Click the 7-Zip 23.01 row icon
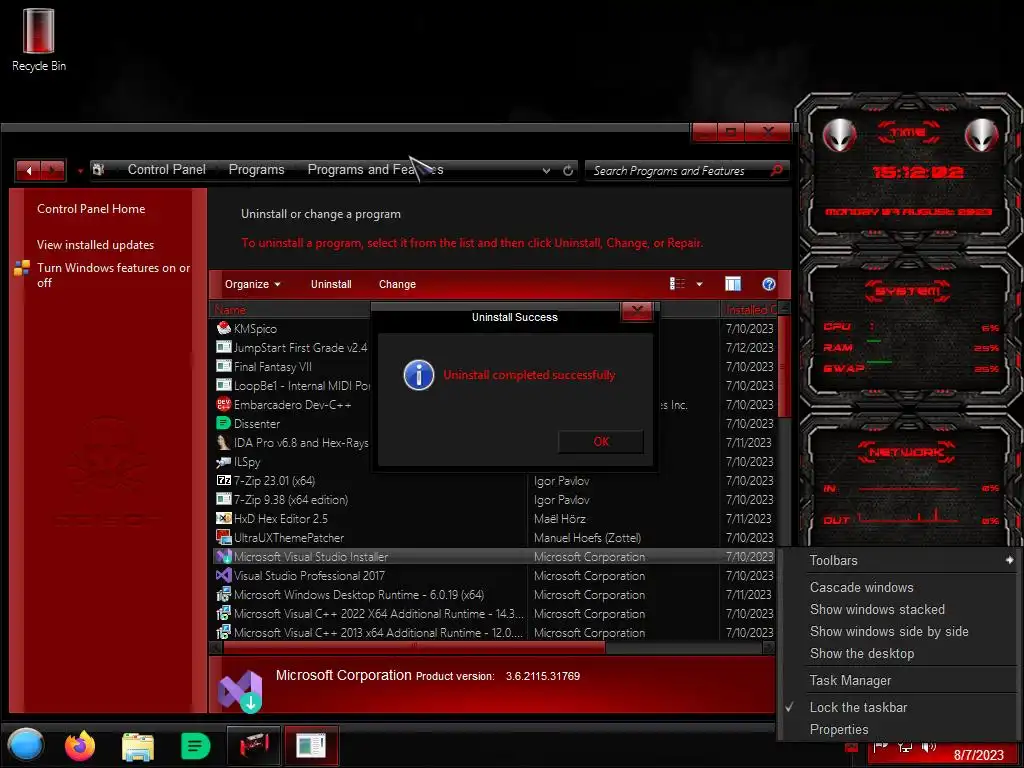The image size is (1024, 768). click(x=223, y=480)
